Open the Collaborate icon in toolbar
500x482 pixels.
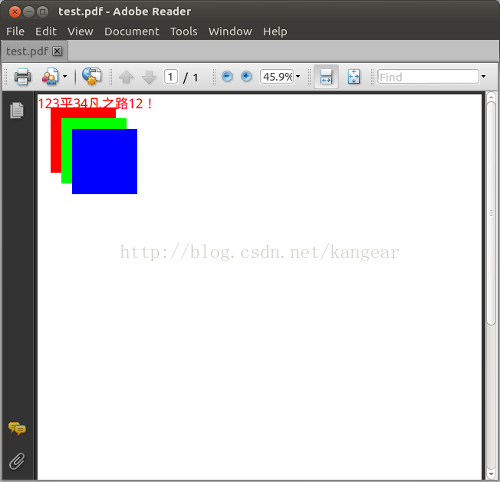click(x=50, y=77)
